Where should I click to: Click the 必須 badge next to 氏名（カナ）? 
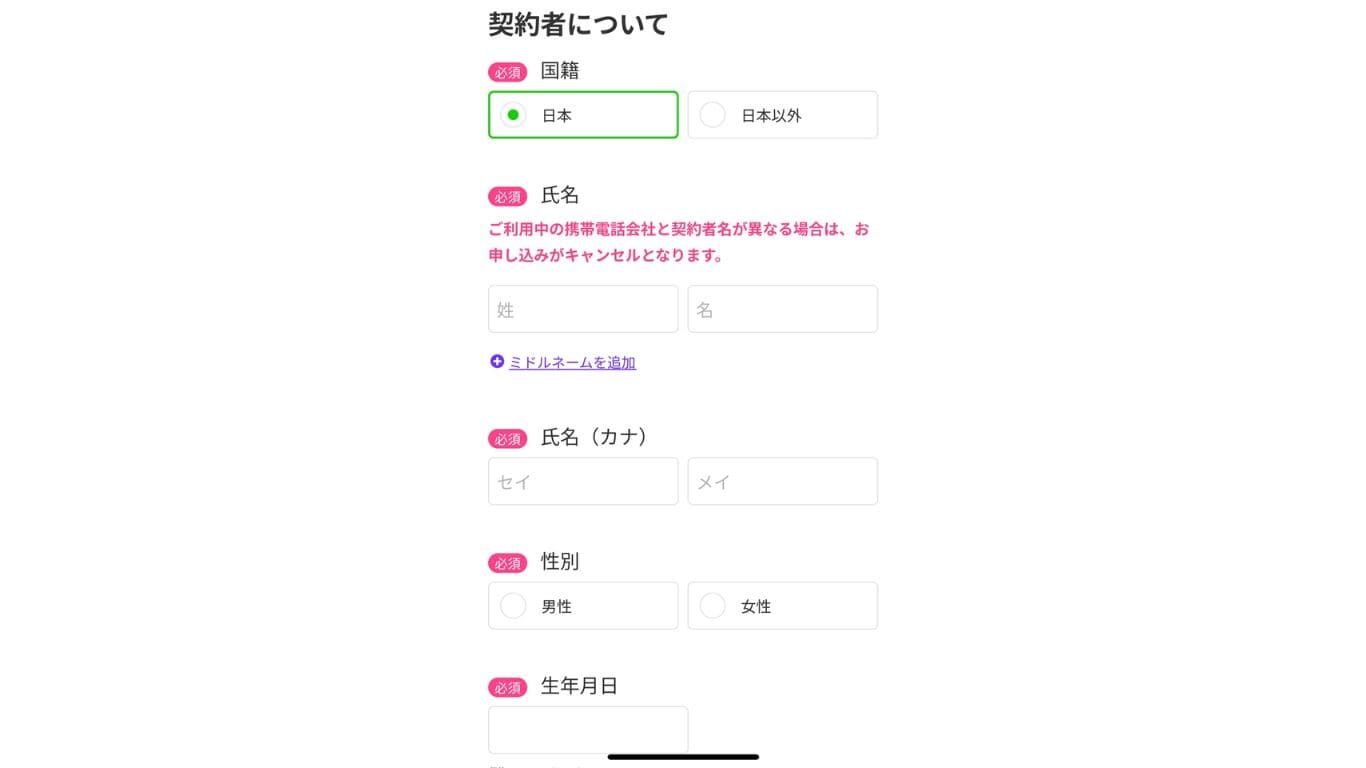click(x=507, y=438)
